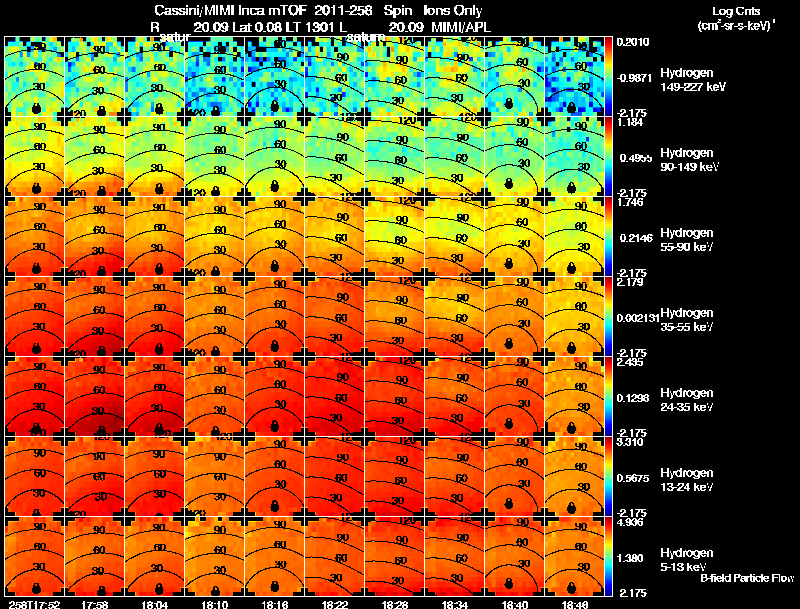Click the colorbar value '0.4955'
This screenshot has height=609, width=800.
point(636,158)
